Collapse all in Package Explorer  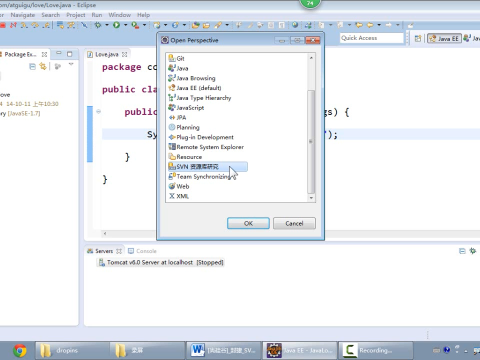(33, 67)
